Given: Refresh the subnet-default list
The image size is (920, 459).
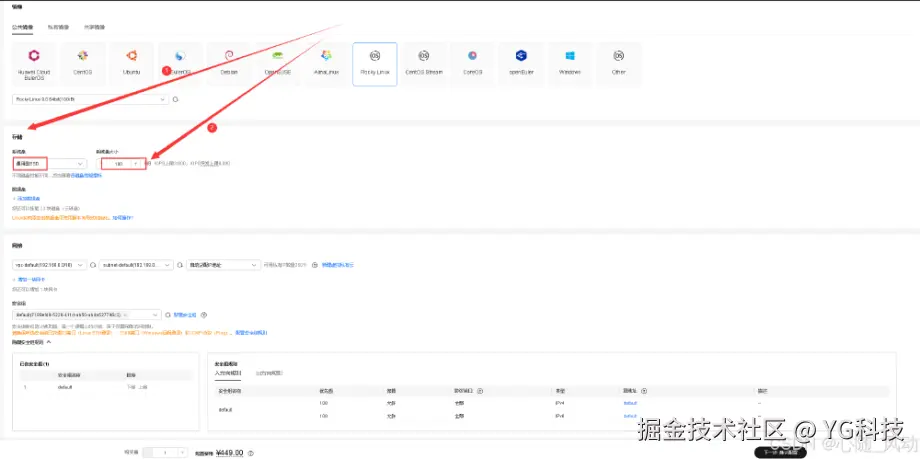Looking at the screenshot, I should pyautogui.click(x=180, y=265).
